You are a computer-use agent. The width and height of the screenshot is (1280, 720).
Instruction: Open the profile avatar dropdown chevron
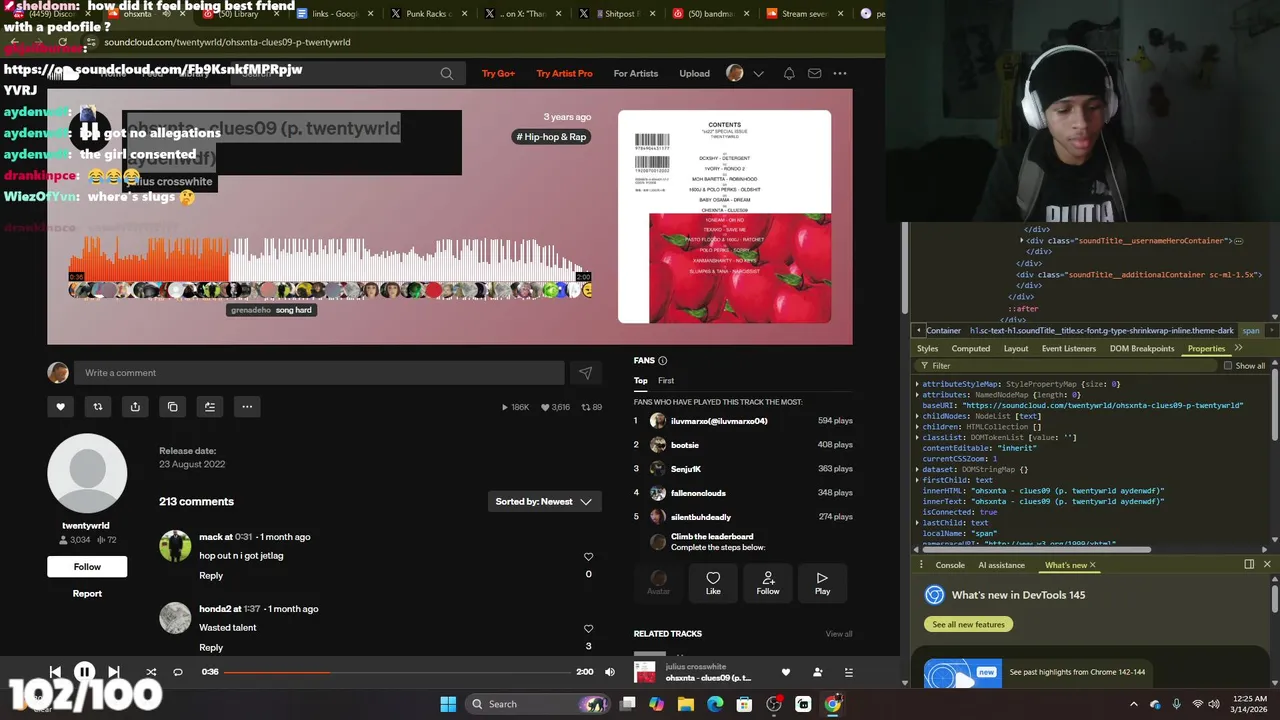[x=758, y=73]
